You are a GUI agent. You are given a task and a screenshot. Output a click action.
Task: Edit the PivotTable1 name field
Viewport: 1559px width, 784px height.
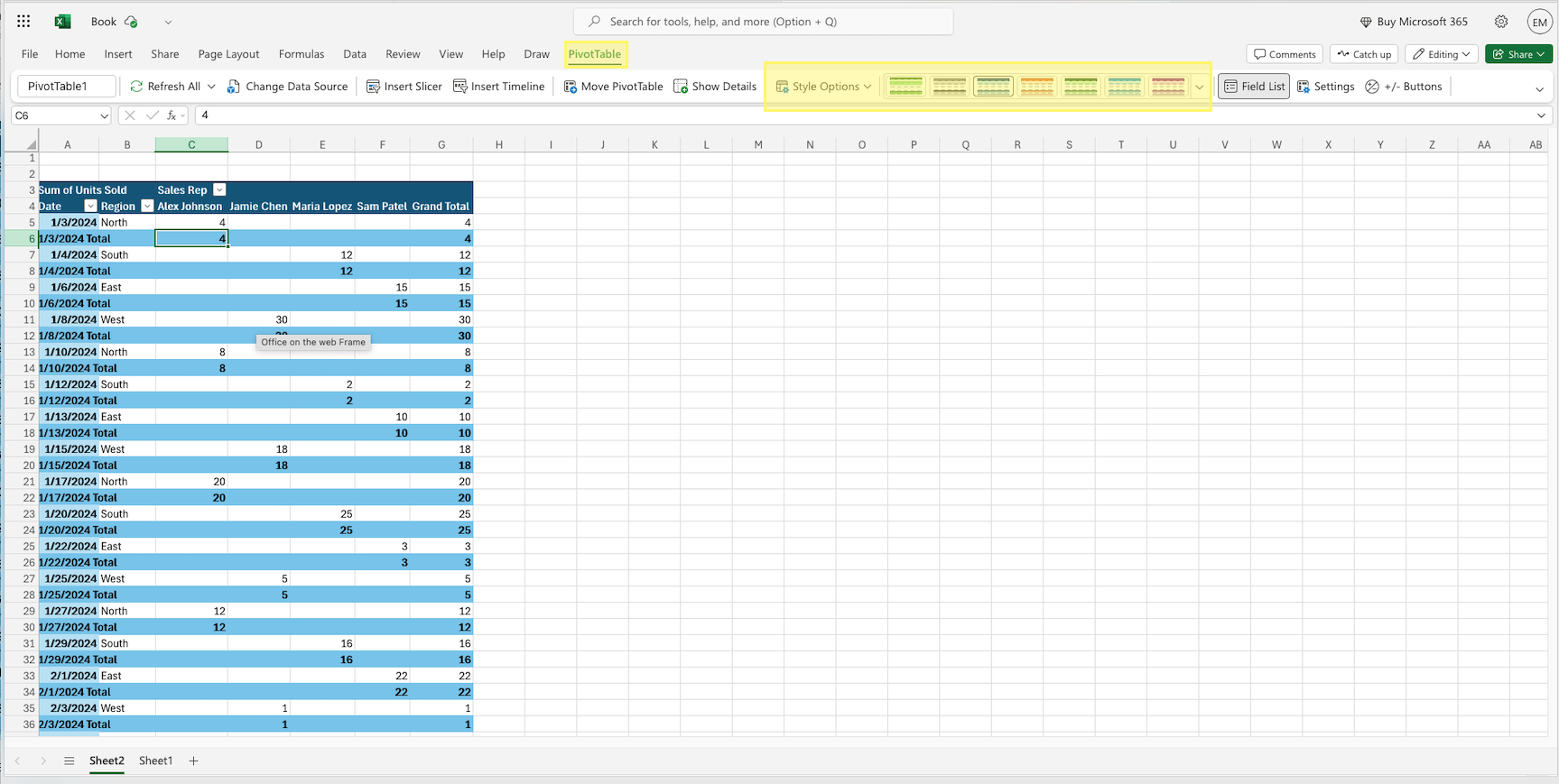tap(67, 87)
